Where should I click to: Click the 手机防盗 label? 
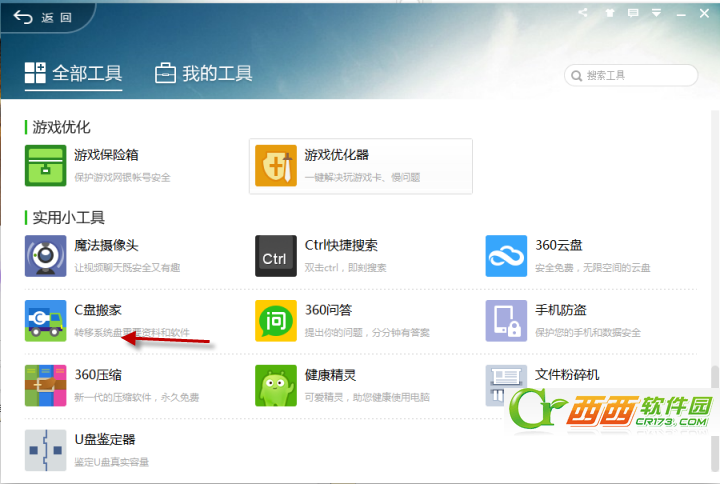(561, 310)
